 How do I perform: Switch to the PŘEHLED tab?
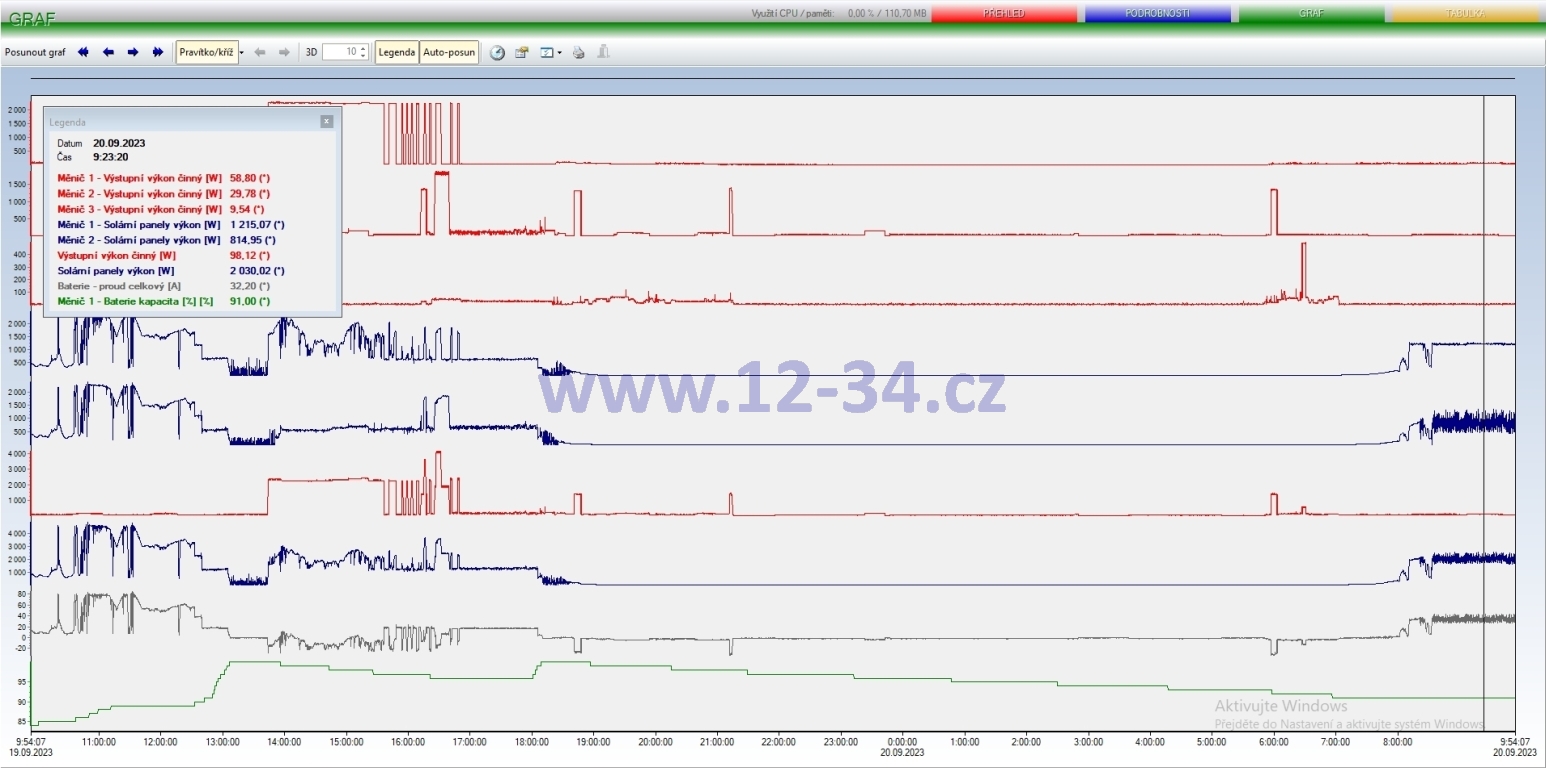coord(1003,14)
